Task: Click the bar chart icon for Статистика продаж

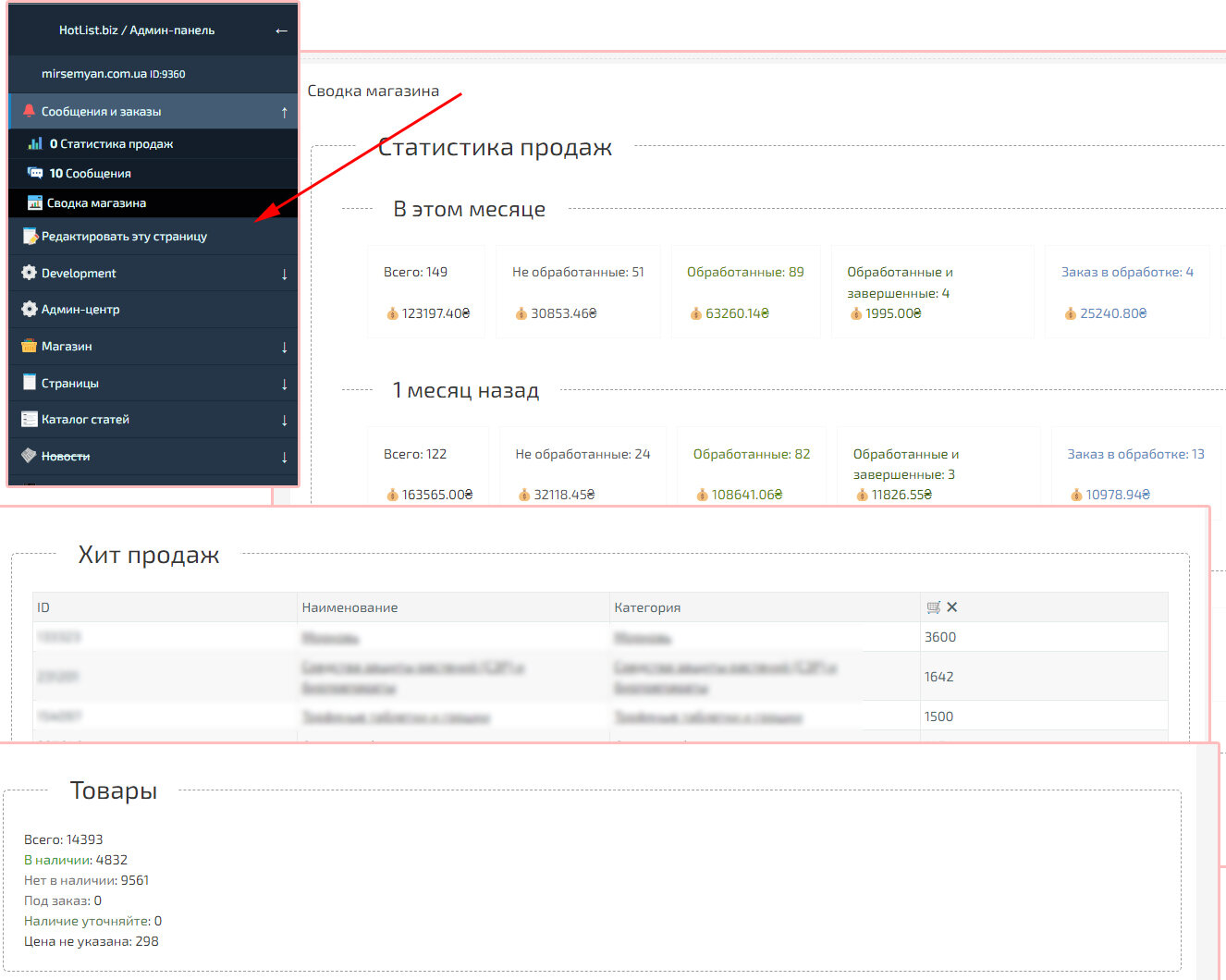Action: point(35,143)
